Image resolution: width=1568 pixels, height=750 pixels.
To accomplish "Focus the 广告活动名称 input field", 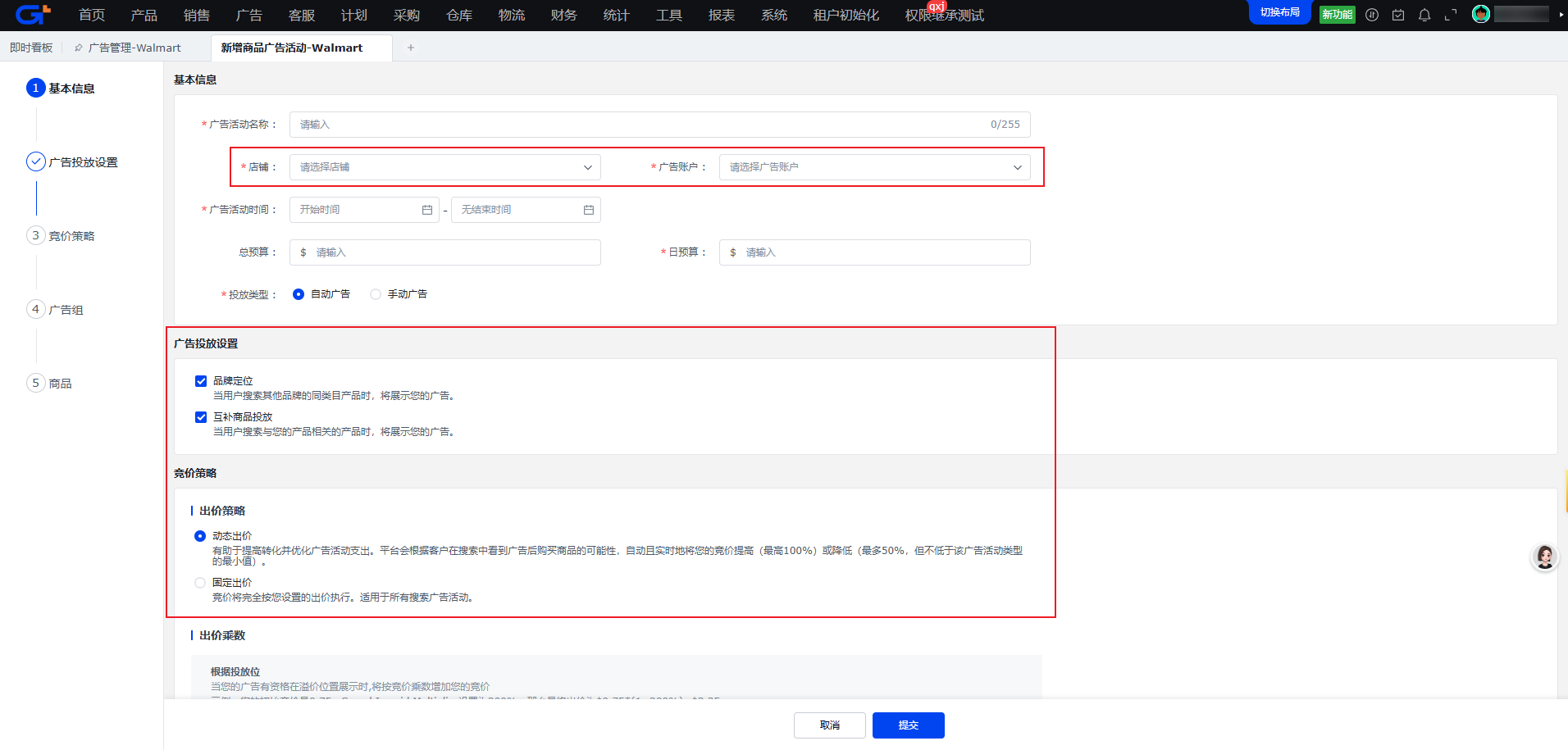I will coord(660,125).
